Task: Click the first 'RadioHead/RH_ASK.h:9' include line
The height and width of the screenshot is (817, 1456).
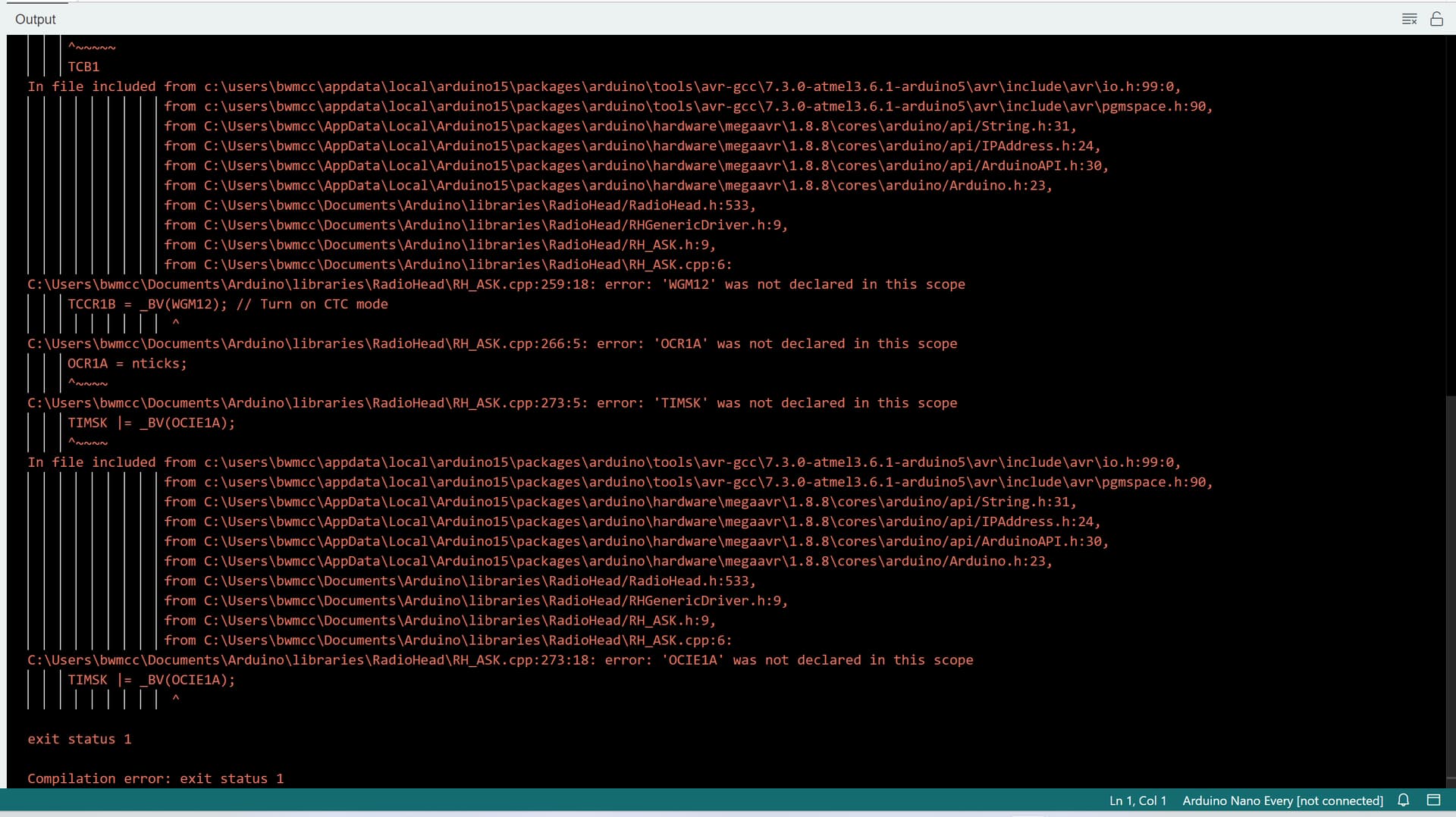Action: tap(440, 245)
